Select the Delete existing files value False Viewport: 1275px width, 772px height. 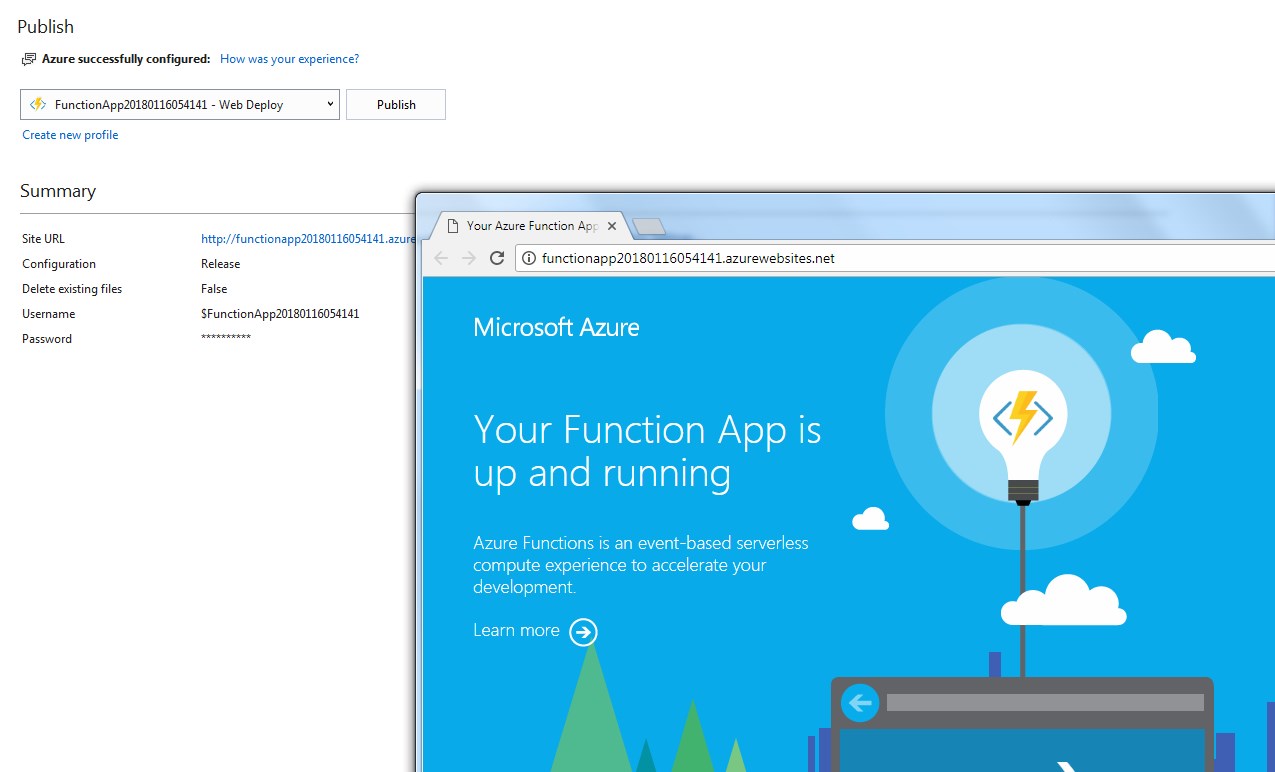click(214, 289)
